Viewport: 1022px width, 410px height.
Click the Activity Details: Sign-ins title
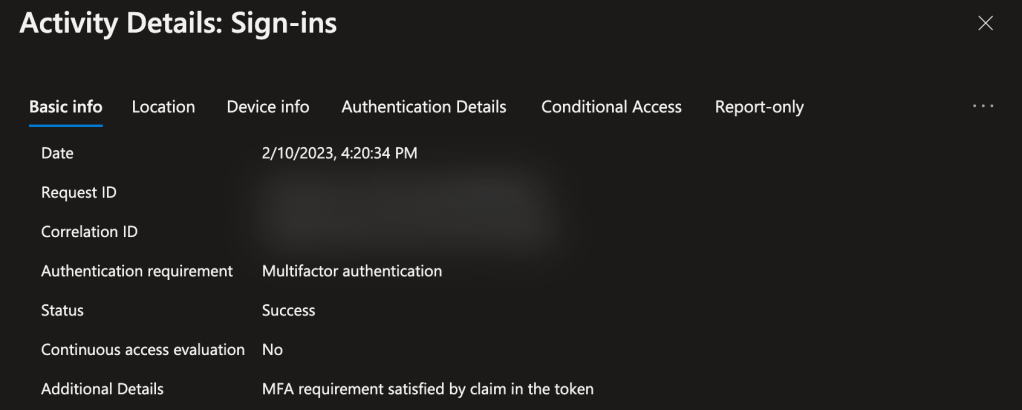point(178,25)
